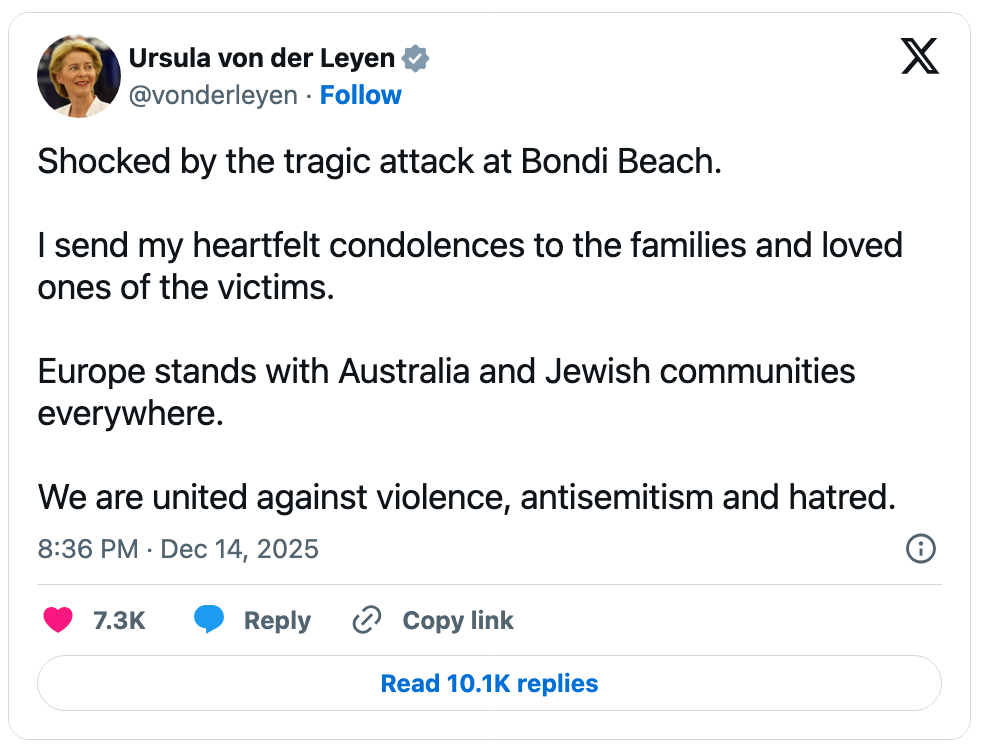
Task: Click the Ursula von der Leyen display name
Action: [262, 59]
